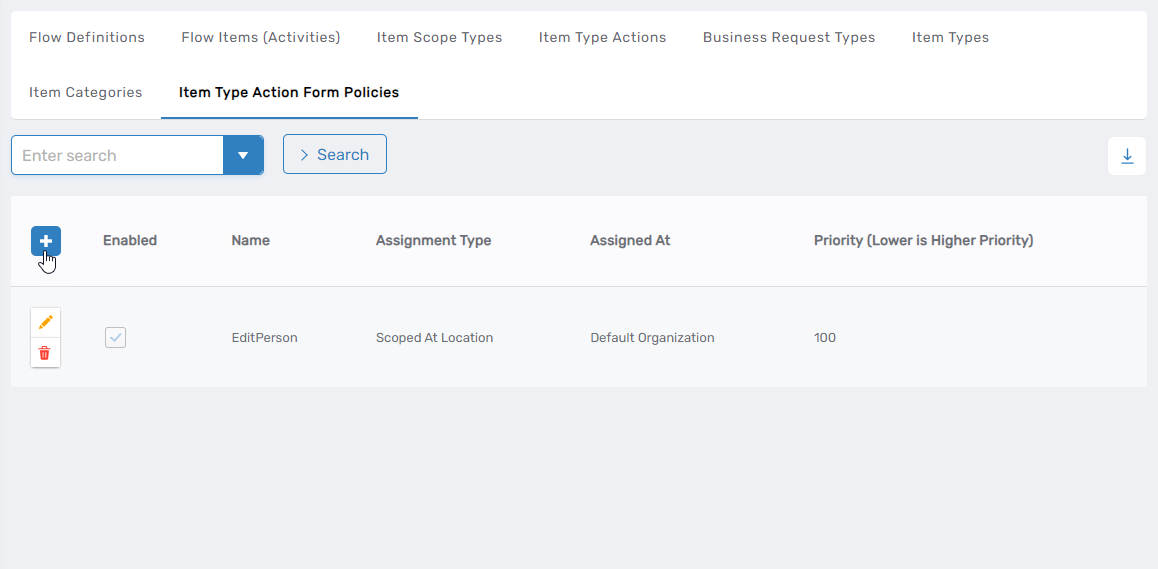1158x569 pixels.
Task: Click the Priority column header
Action: 923,240
